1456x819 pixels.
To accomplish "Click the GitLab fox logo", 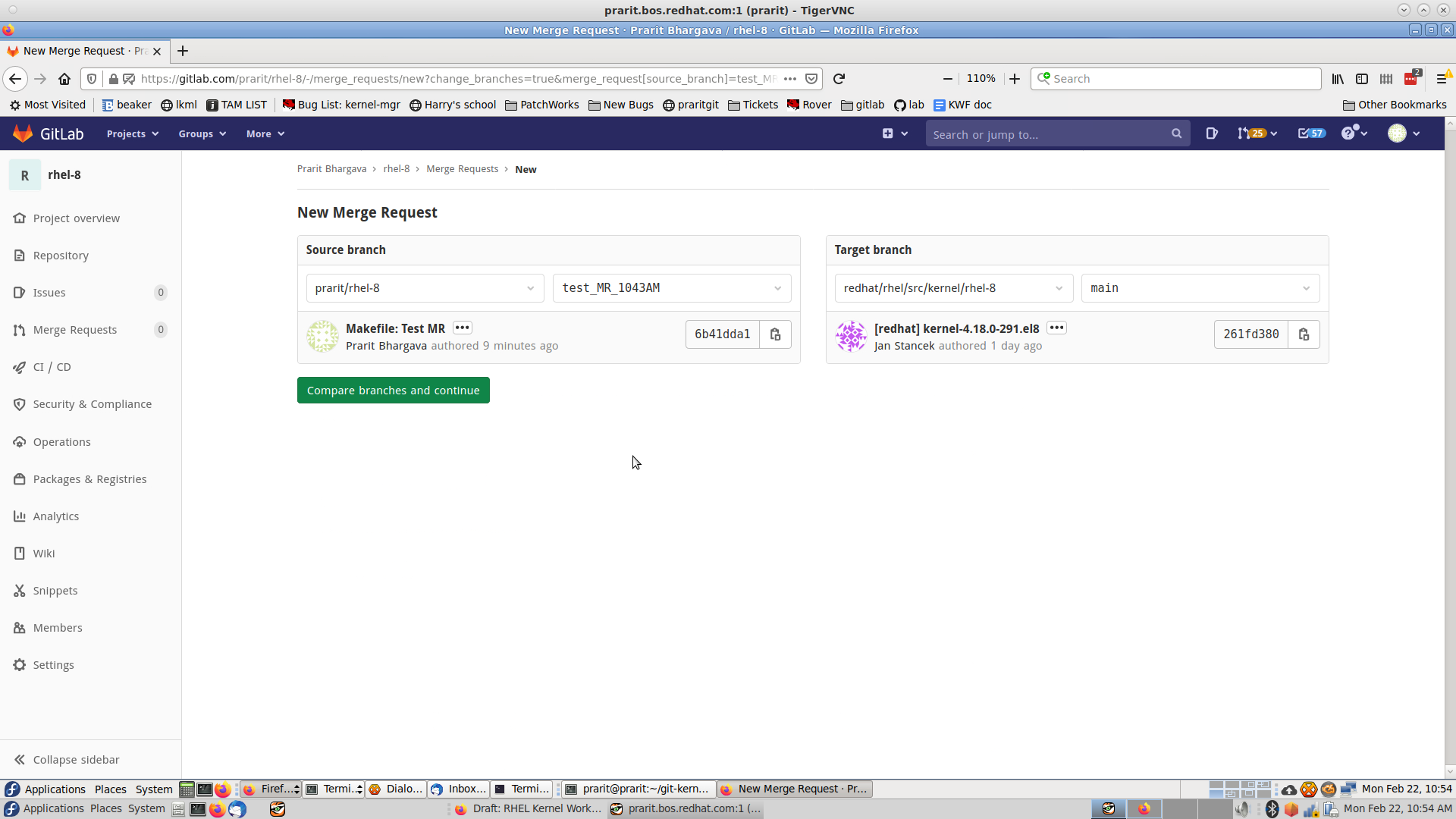I will 24,133.
